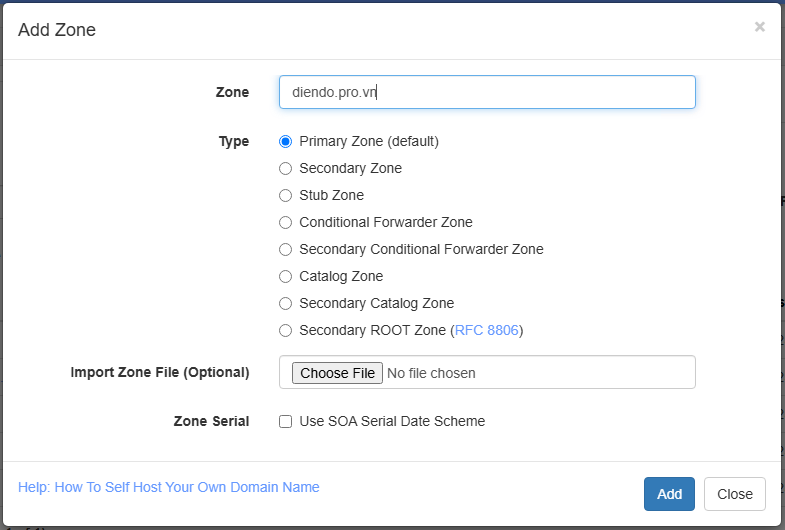Select the Secondary Catalog Zone option
The image size is (785, 530).
click(x=286, y=304)
